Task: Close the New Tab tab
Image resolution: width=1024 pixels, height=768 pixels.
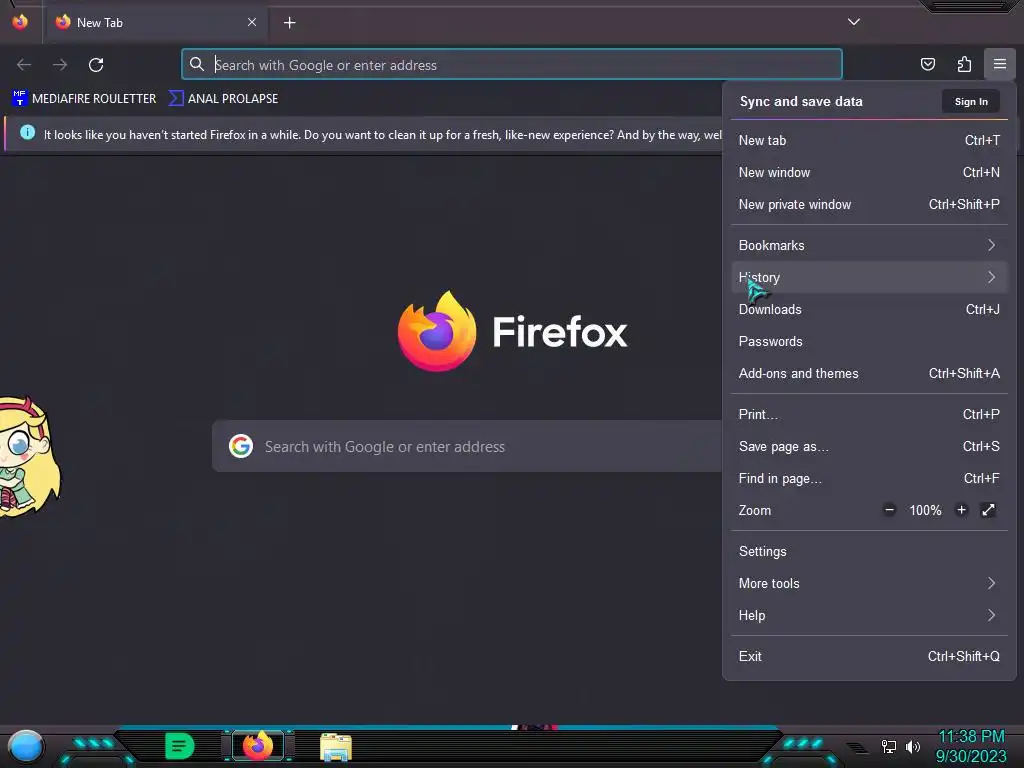Action: 252,22
